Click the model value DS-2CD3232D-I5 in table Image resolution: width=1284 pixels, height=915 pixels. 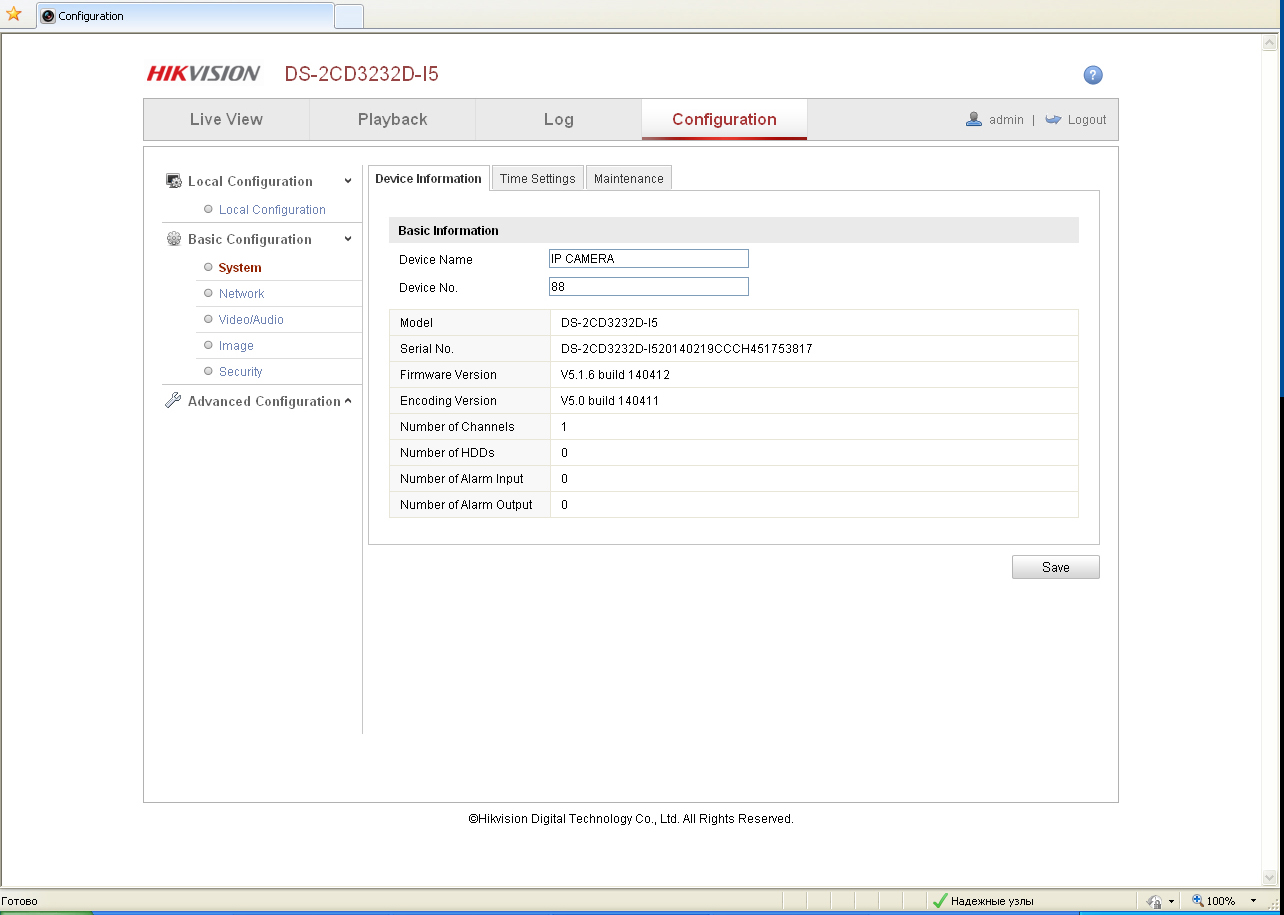coord(609,323)
